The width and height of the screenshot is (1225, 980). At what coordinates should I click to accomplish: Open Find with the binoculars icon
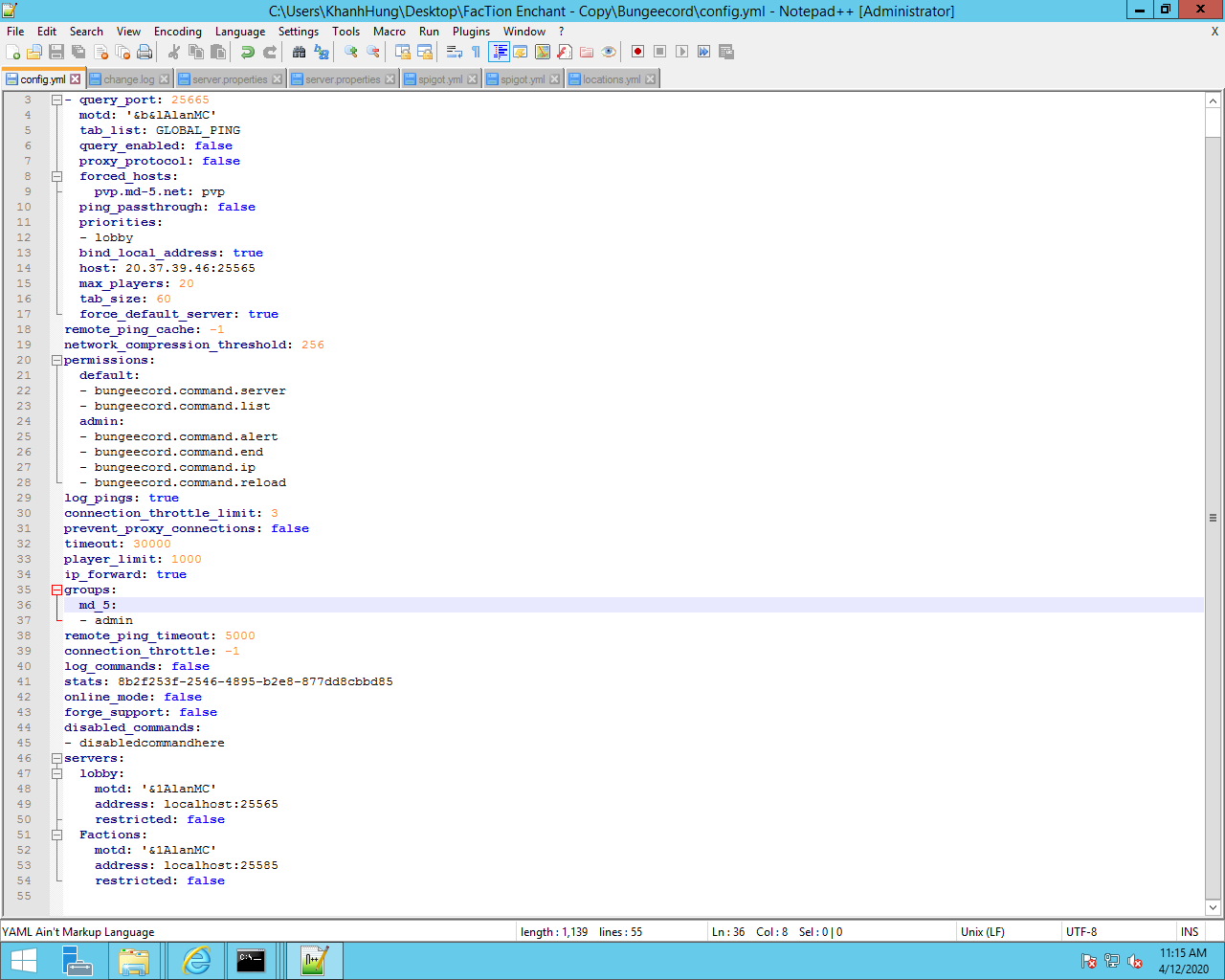(x=299, y=52)
